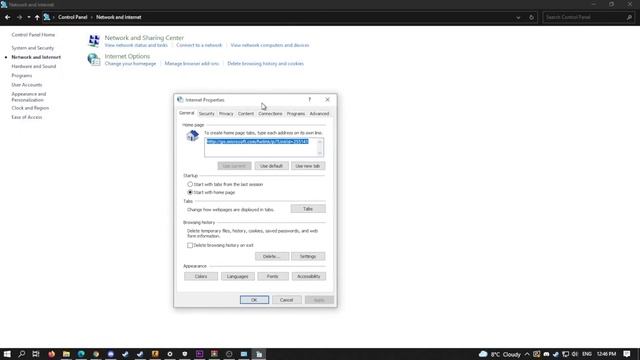Image resolution: width=640 pixels, height=360 pixels.
Task: Click the search magnifier in Control Panel
Action: [x=629, y=18]
